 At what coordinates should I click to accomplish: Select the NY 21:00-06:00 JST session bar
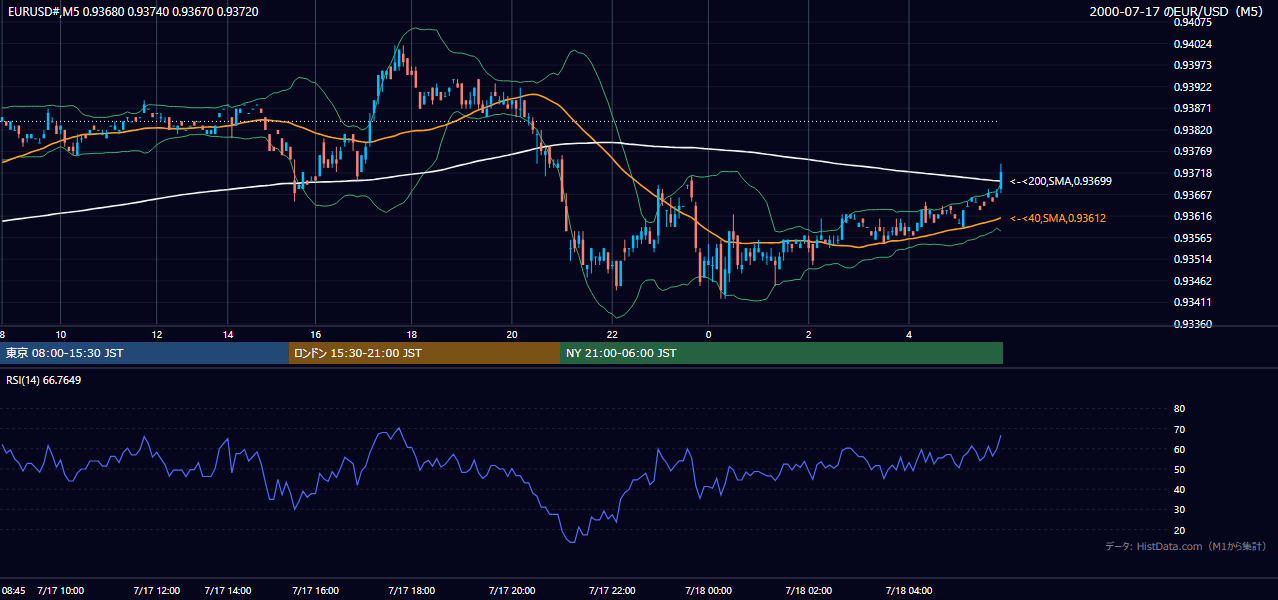(781, 353)
